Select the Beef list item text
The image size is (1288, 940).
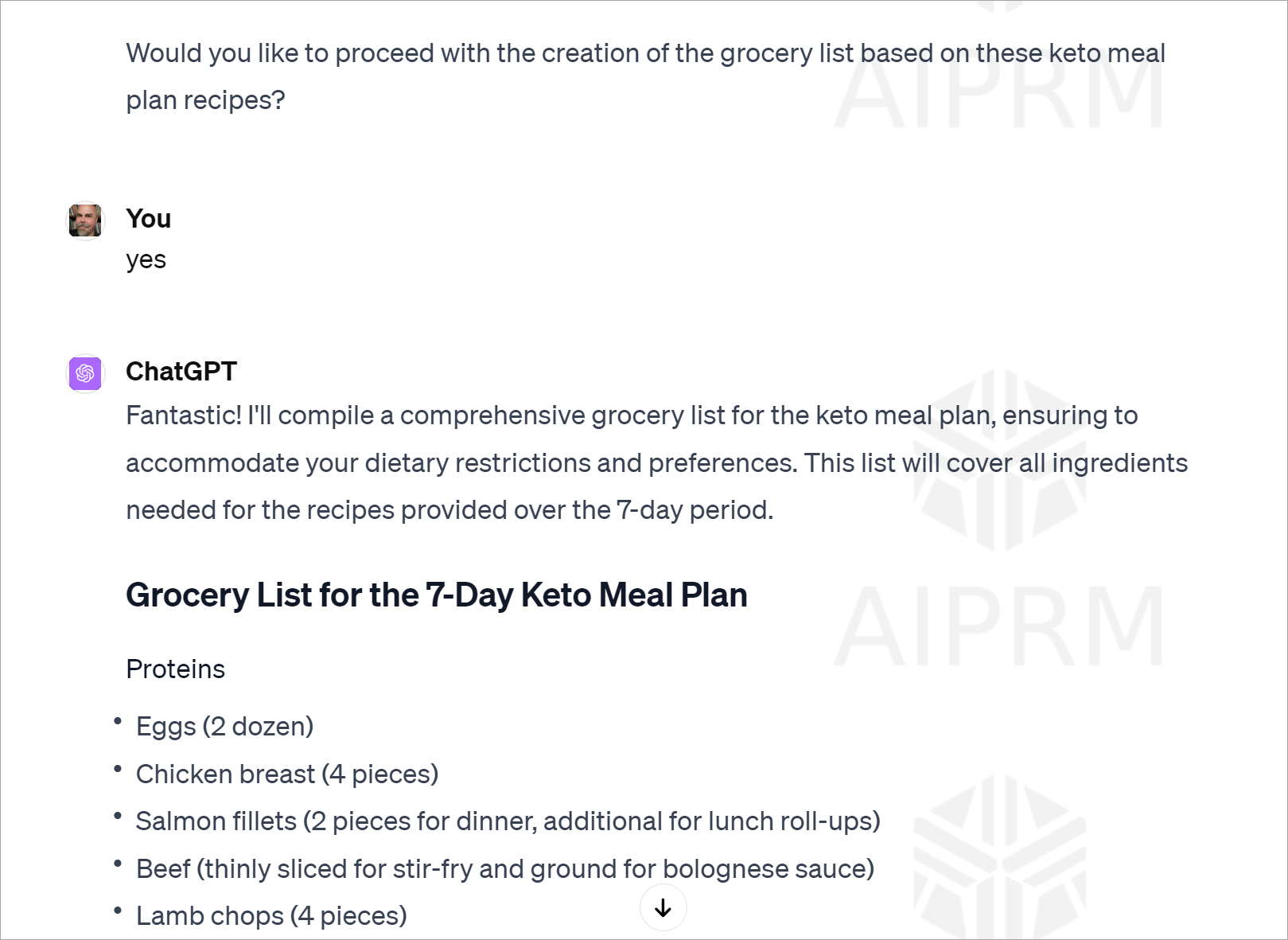click(x=505, y=868)
